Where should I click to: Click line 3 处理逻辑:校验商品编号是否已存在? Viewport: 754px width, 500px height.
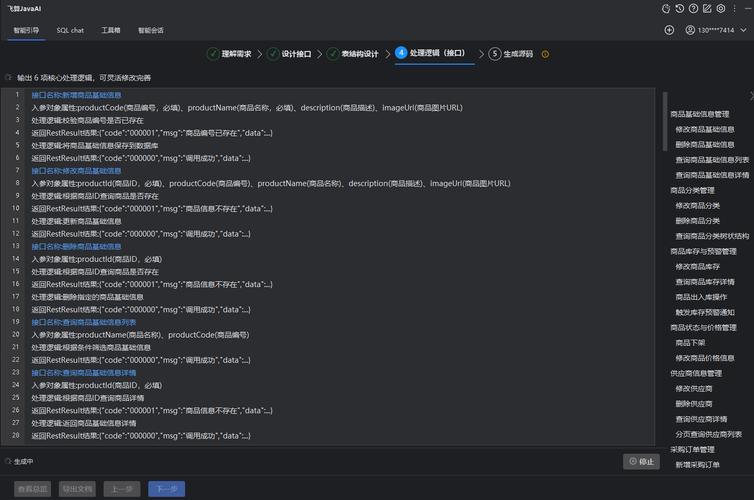click(88, 120)
